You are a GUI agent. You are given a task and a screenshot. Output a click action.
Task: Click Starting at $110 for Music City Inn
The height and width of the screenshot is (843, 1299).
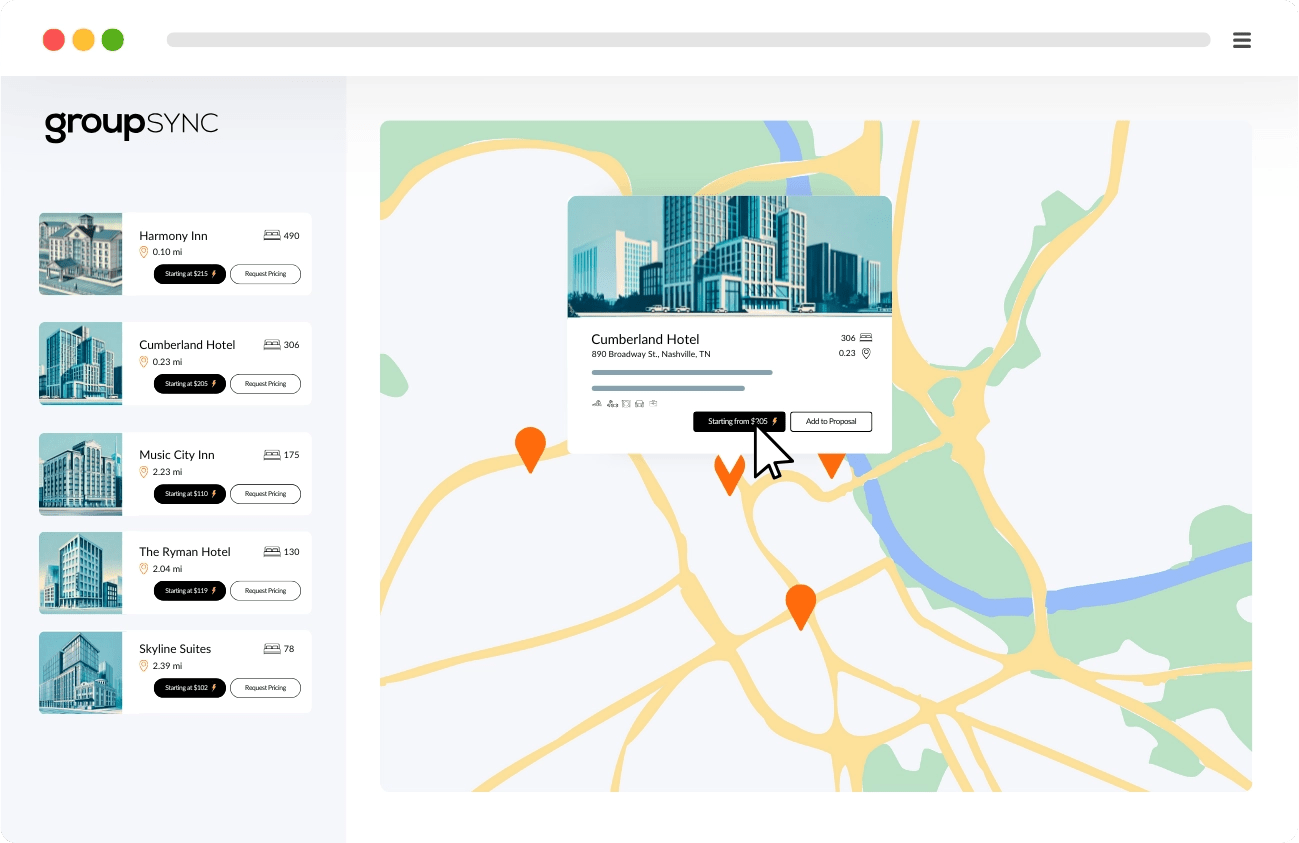click(190, 494)
